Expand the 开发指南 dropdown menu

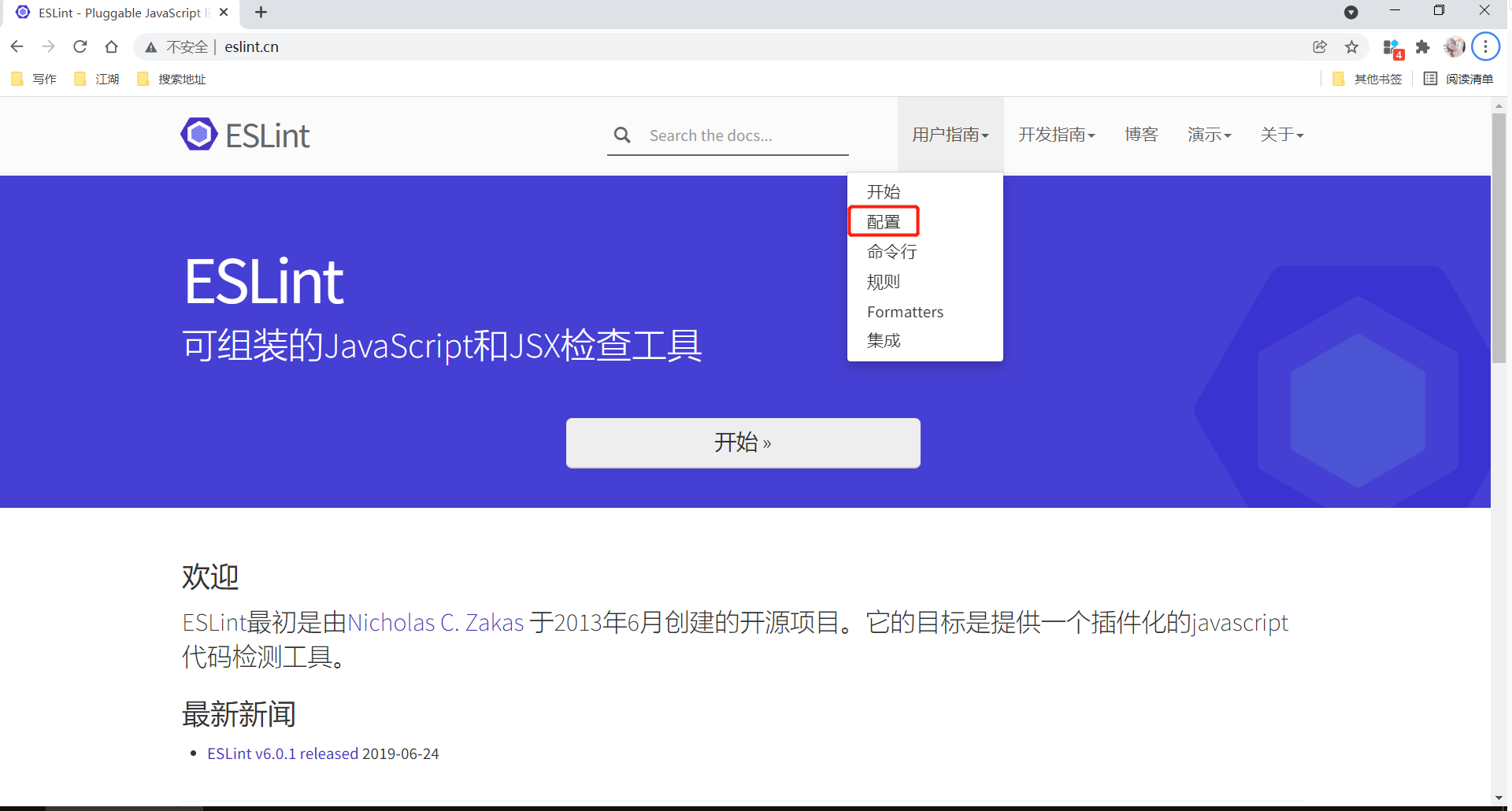pos(1057,135)
